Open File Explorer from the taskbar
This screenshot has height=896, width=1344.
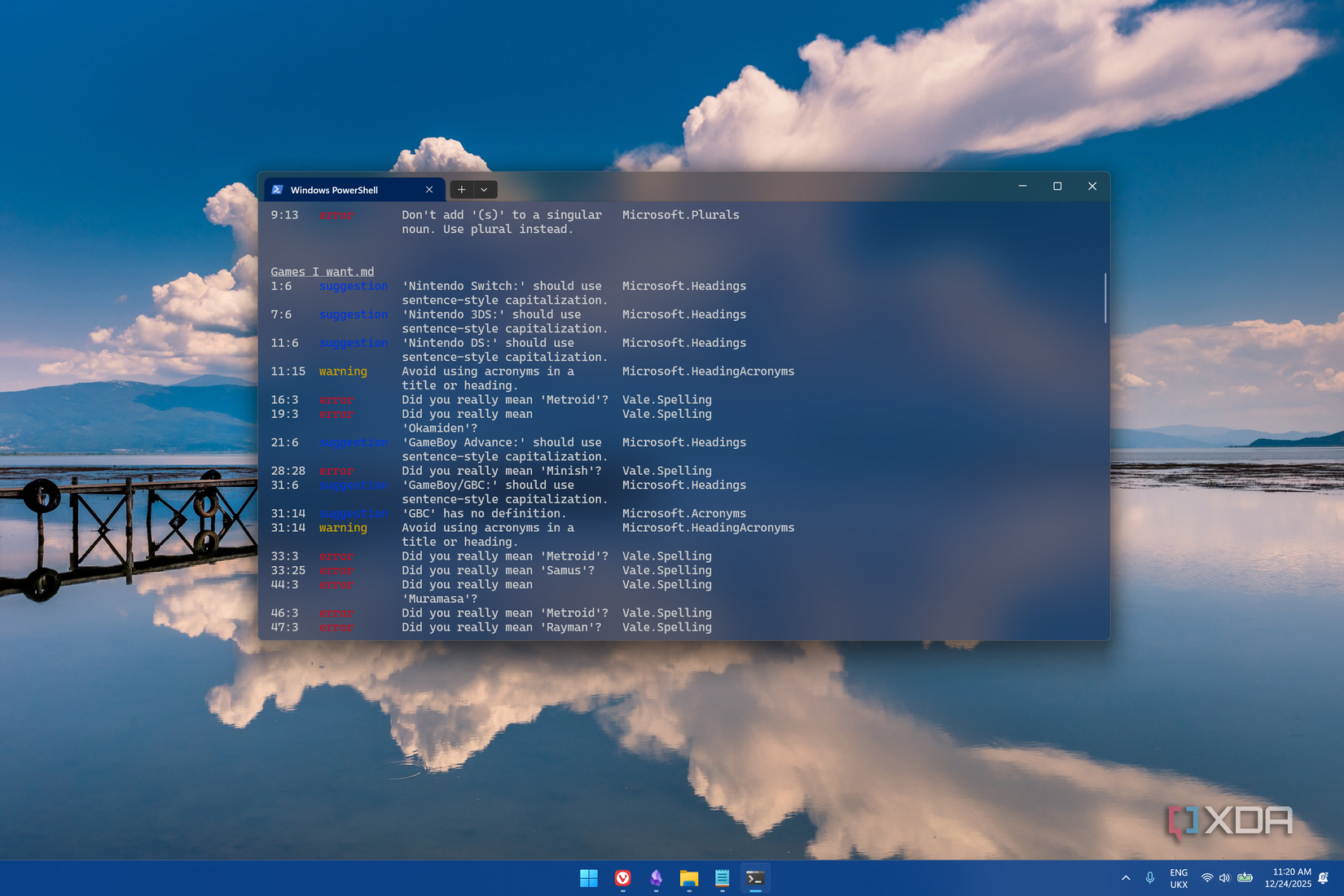coord(689,878)
